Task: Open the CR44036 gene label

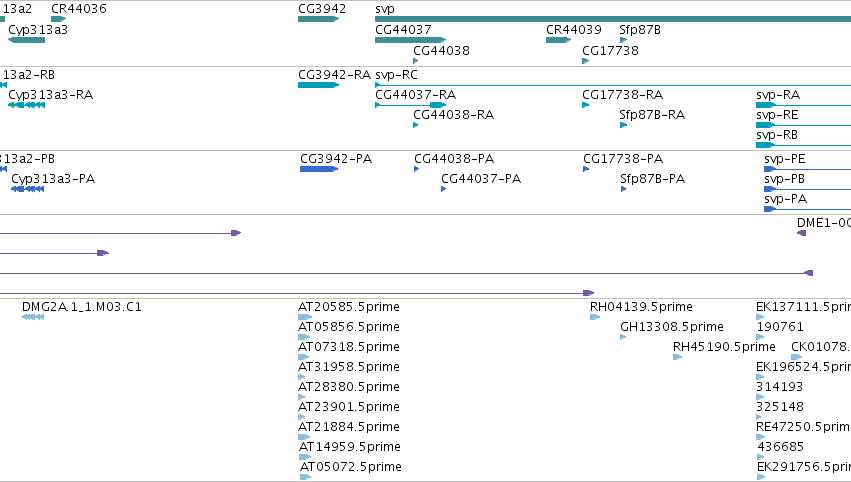Action: tap(79, 9)
